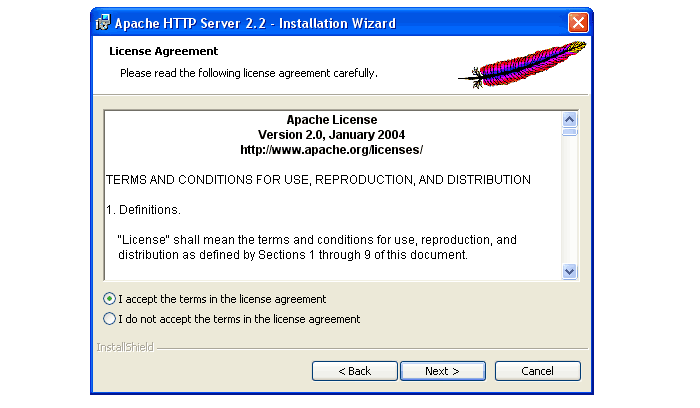This screenshot has width=700, height=408.
Task: Proceed by pressing 'Next >'
Action: point(442,371)
